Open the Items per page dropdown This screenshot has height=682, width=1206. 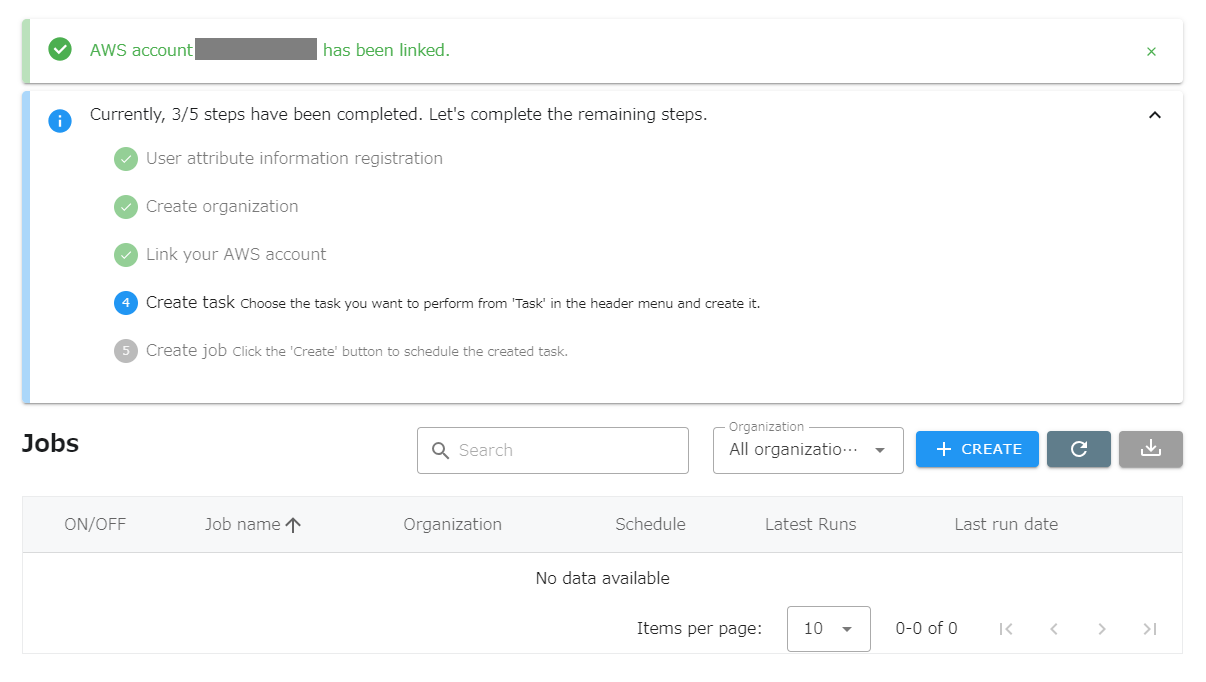click(x=829, y=629)
